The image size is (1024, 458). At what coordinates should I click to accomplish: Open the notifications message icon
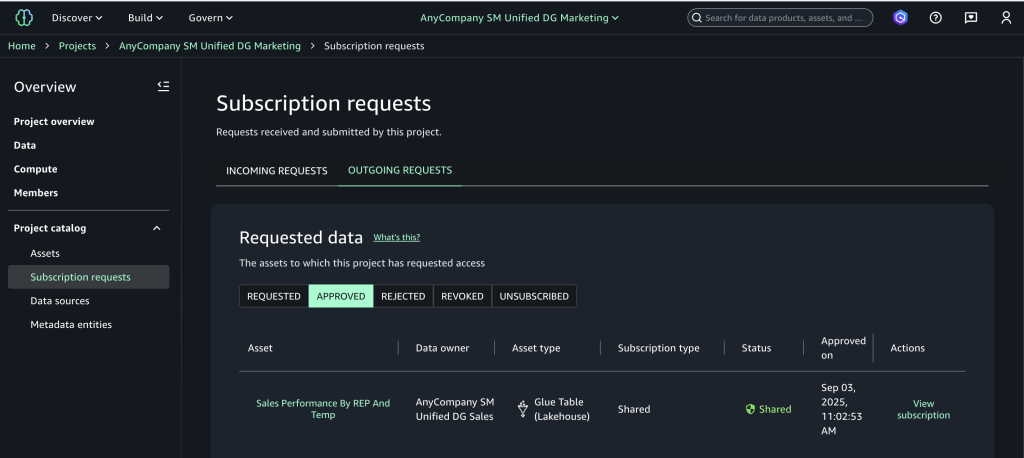point(971,18)
